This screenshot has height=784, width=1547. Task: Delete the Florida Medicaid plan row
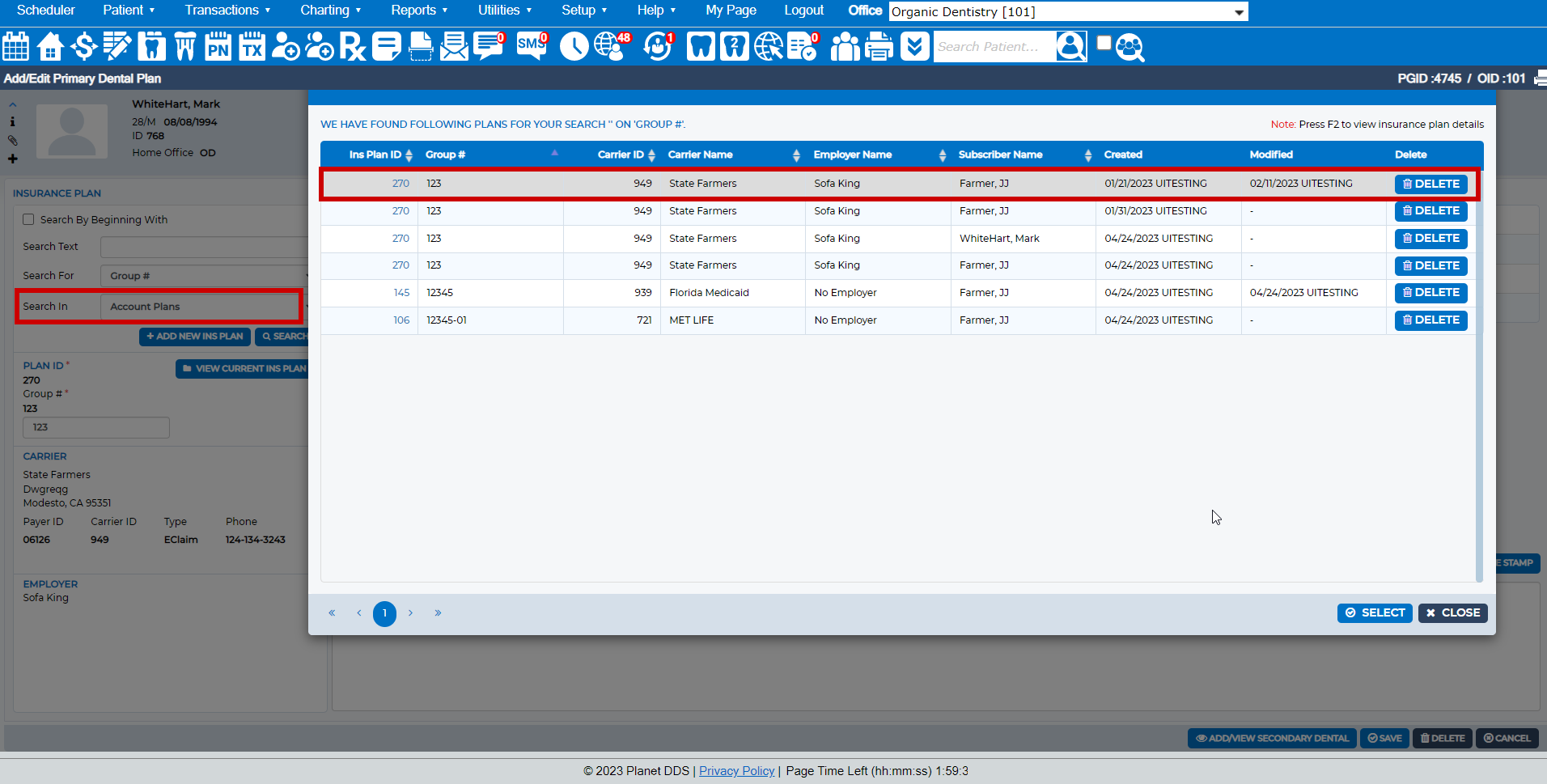point(1430,293)
